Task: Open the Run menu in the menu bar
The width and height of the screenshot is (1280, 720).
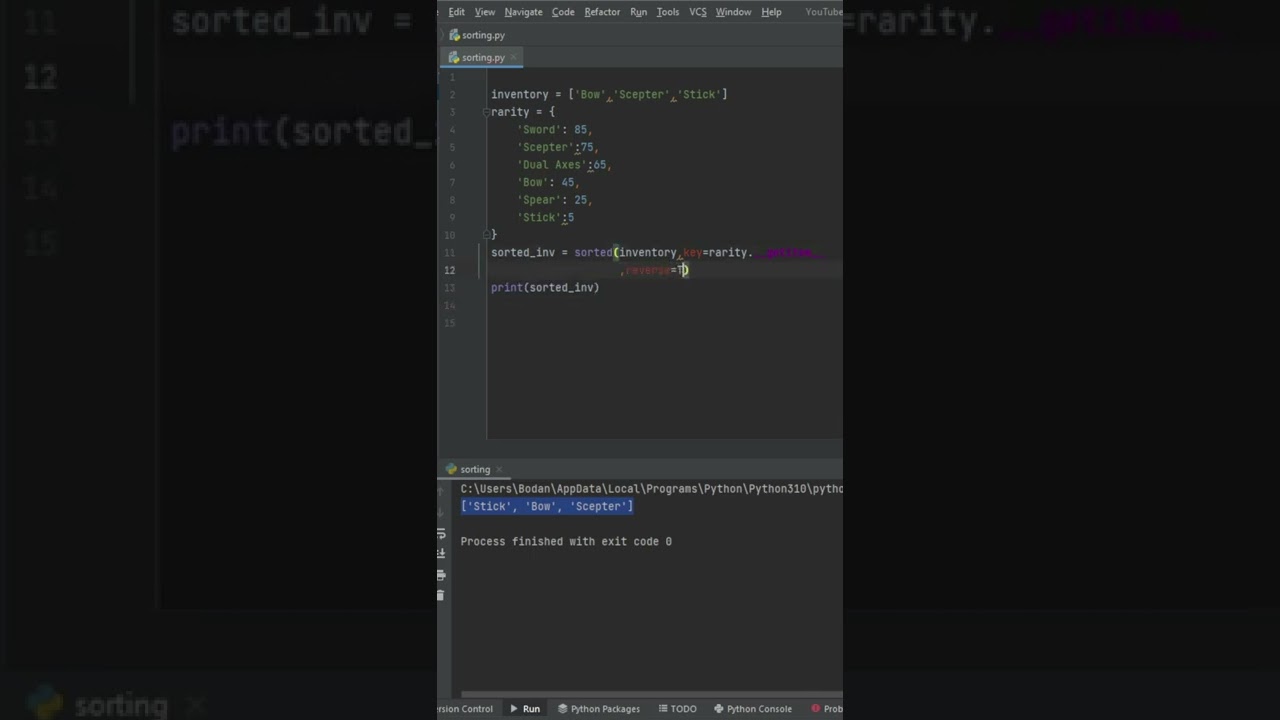Action: click(x=638, y=12)
